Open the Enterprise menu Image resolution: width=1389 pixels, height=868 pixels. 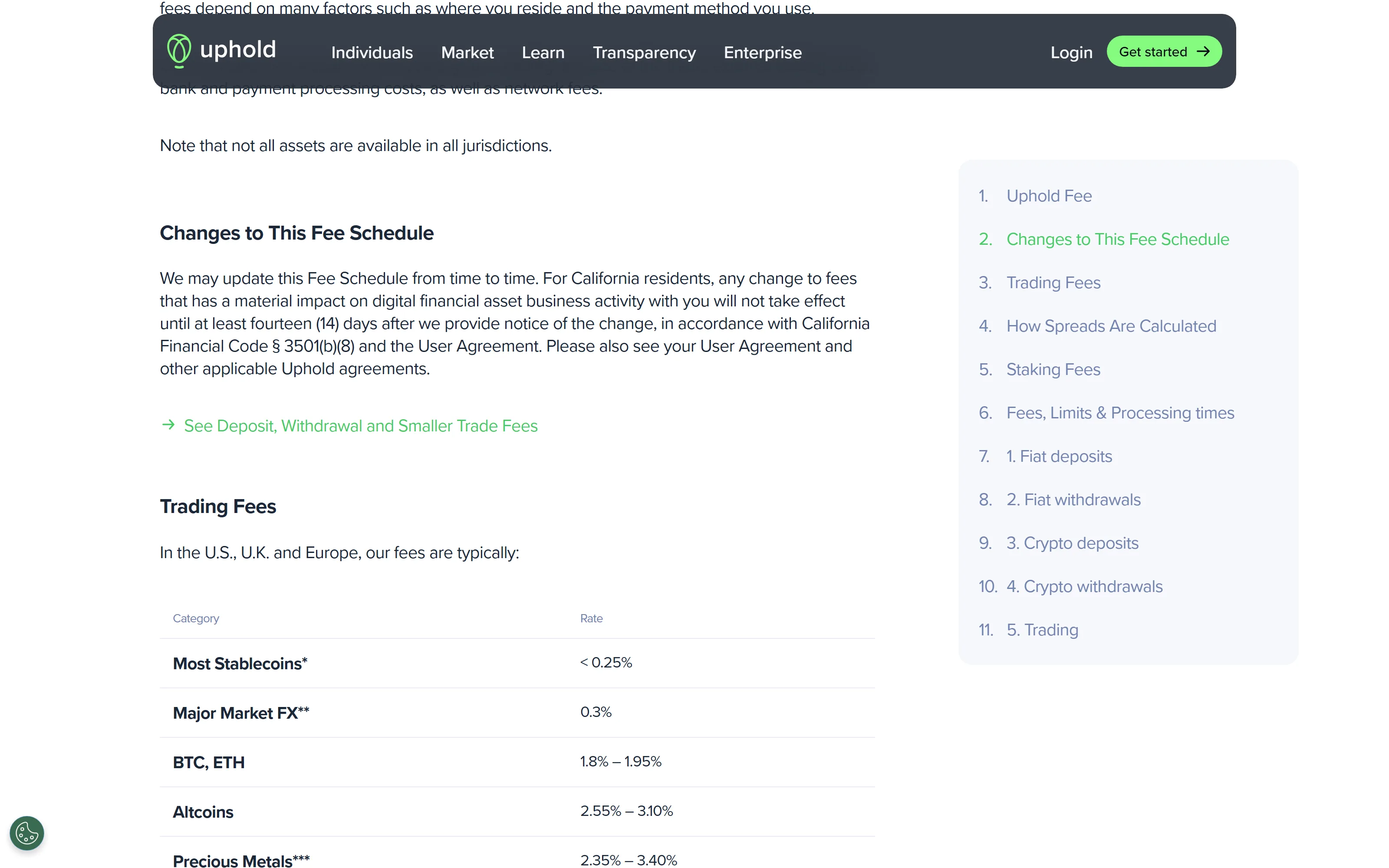pyautogui.click(x=762, y=53)
